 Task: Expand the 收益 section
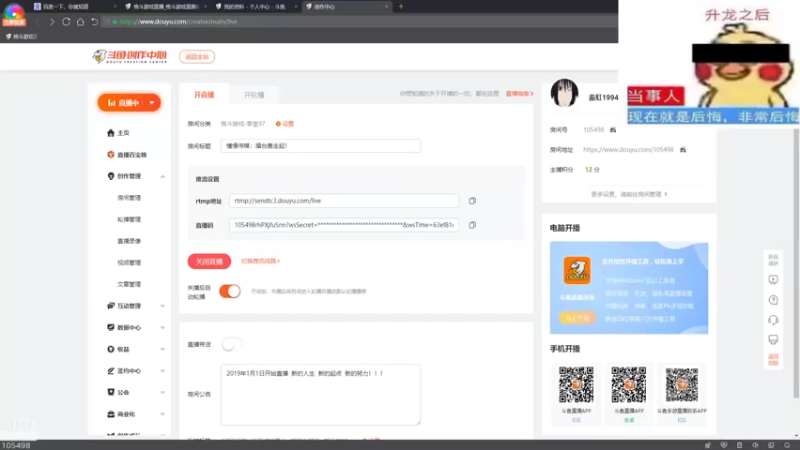pos(163,349)
